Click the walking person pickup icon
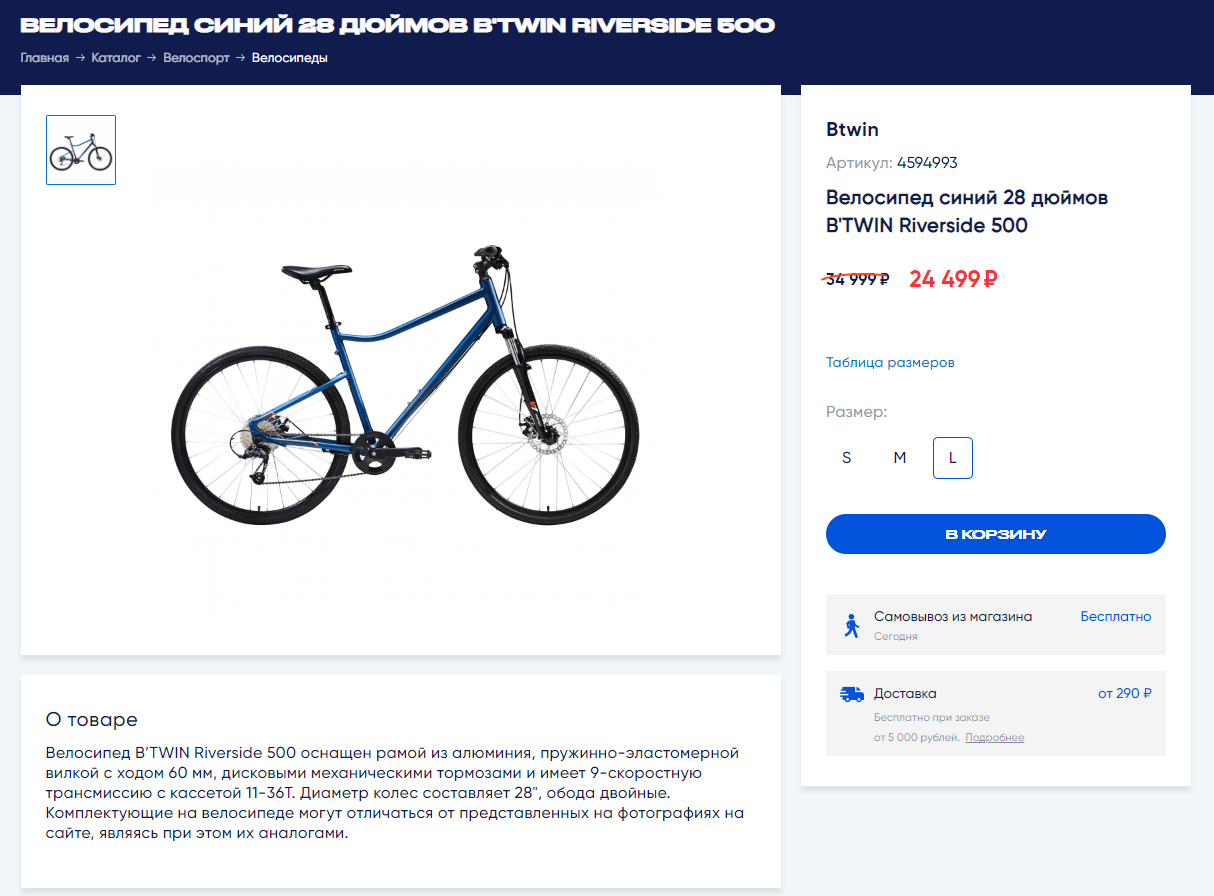1214x896 pixels. (x=851, y=626)
